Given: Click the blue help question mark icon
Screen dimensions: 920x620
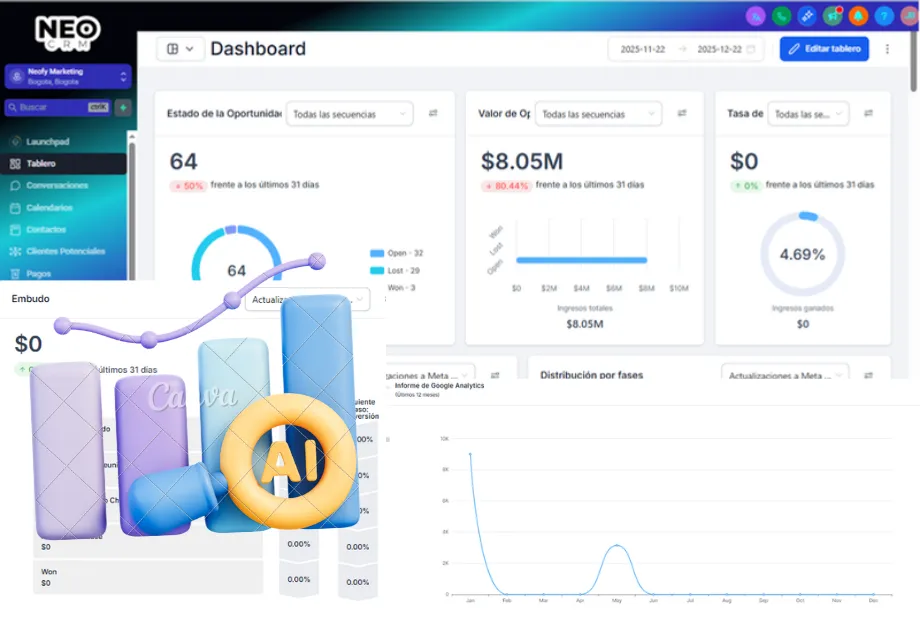Looking at the screenshot, I should pyautogui.click(x=884, y=16).
